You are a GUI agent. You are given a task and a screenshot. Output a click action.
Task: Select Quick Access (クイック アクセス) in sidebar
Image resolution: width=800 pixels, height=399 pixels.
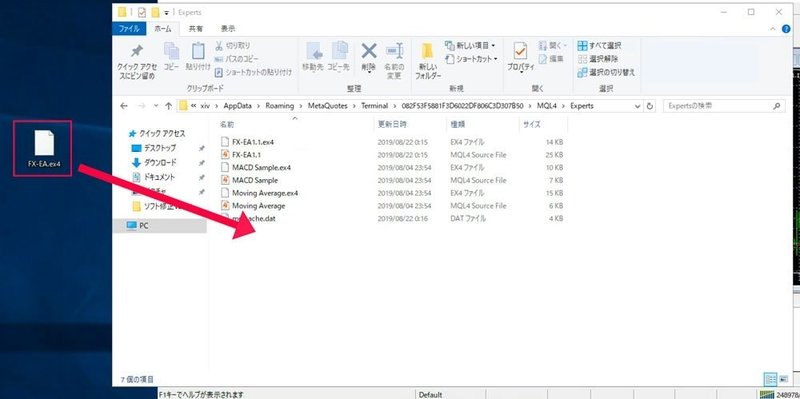point(157,134)
